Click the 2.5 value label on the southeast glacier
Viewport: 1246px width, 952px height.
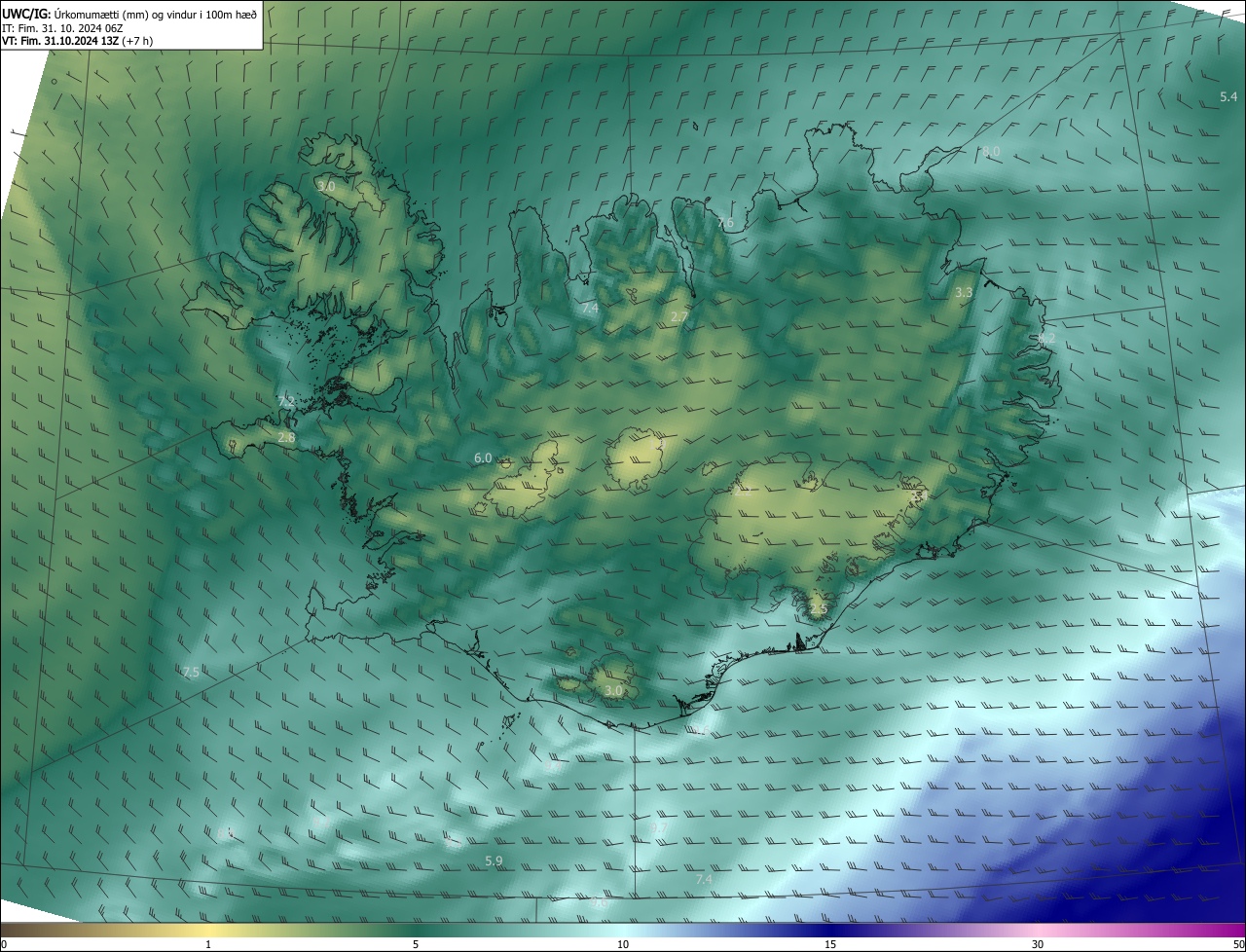(x=818, y=609)
